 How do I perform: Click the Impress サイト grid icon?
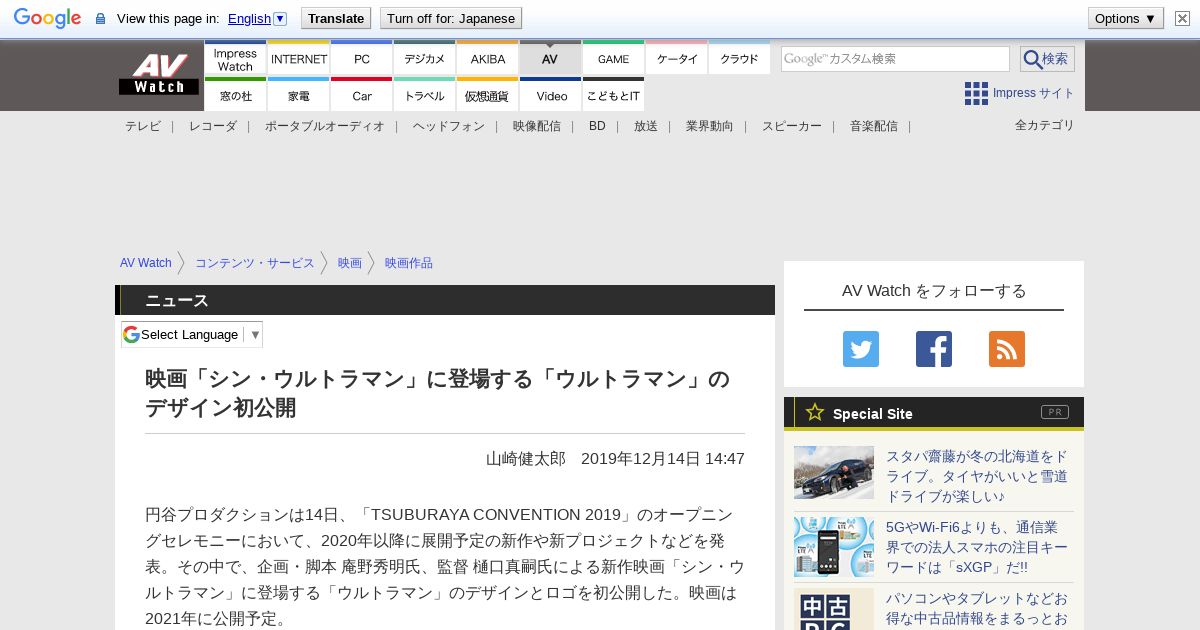coord(976,93)
